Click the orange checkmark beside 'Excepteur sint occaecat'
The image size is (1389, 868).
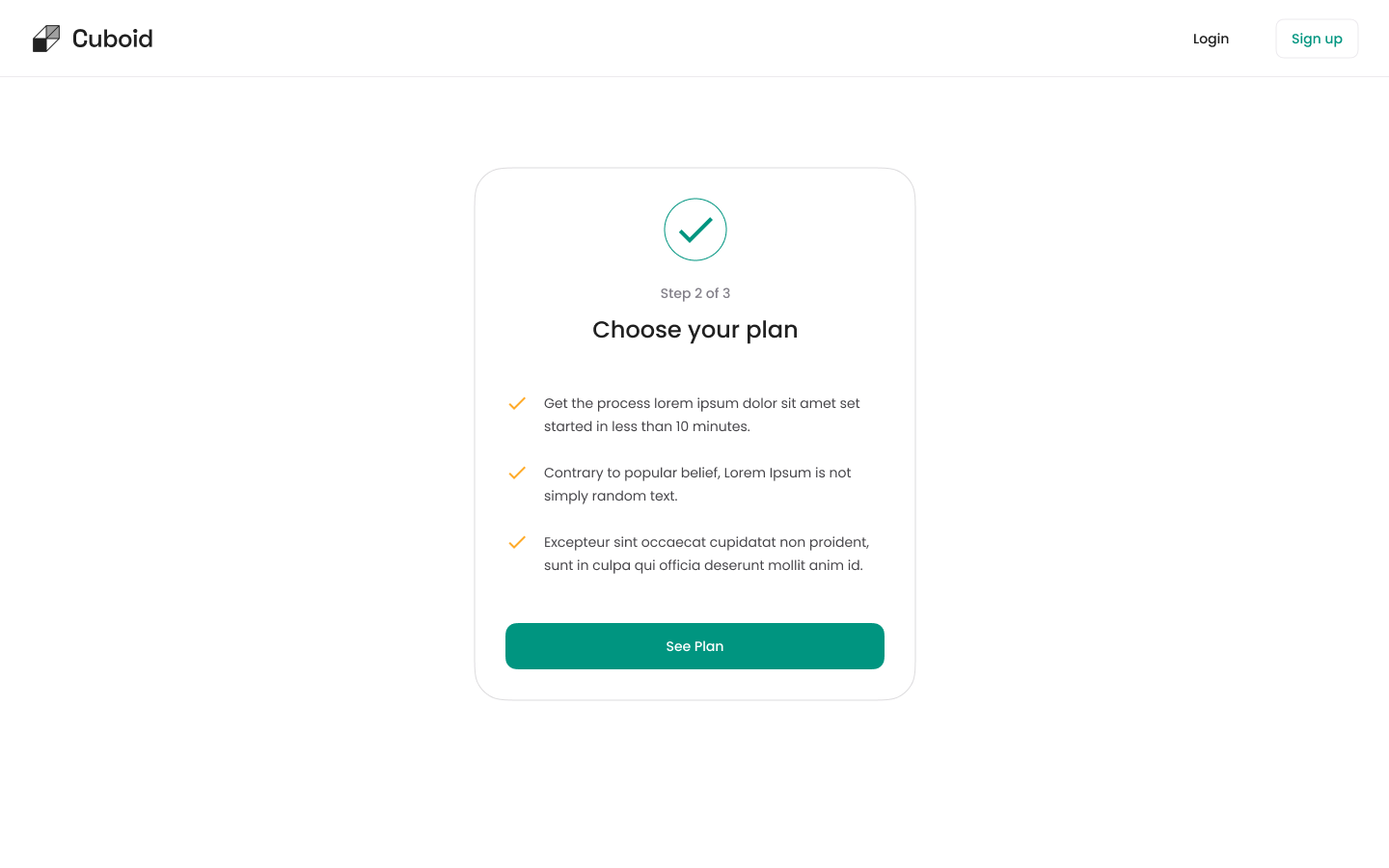click(x=517, y=542)
